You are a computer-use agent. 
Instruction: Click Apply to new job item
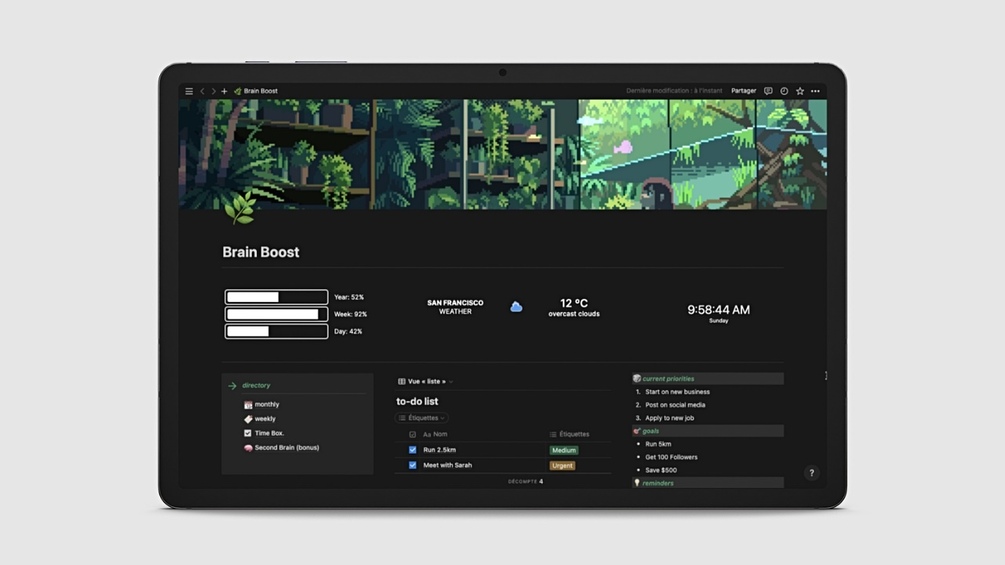pyautogui.click(x=669, y=418)
